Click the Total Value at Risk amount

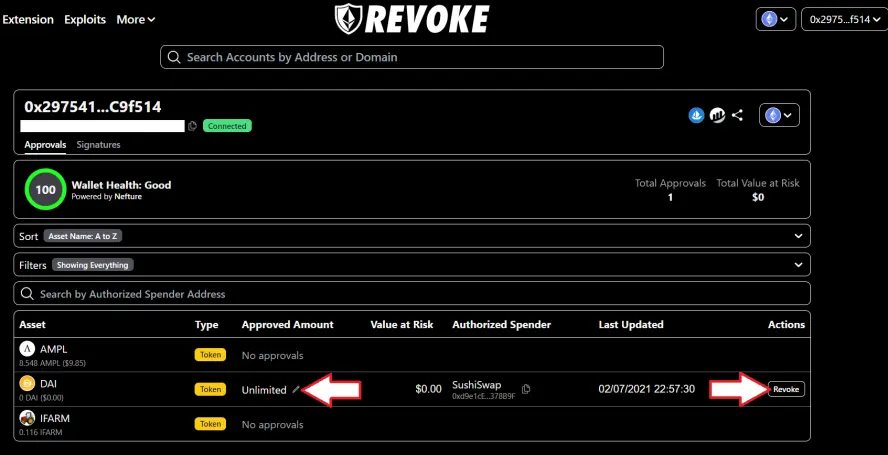[758, 197]
